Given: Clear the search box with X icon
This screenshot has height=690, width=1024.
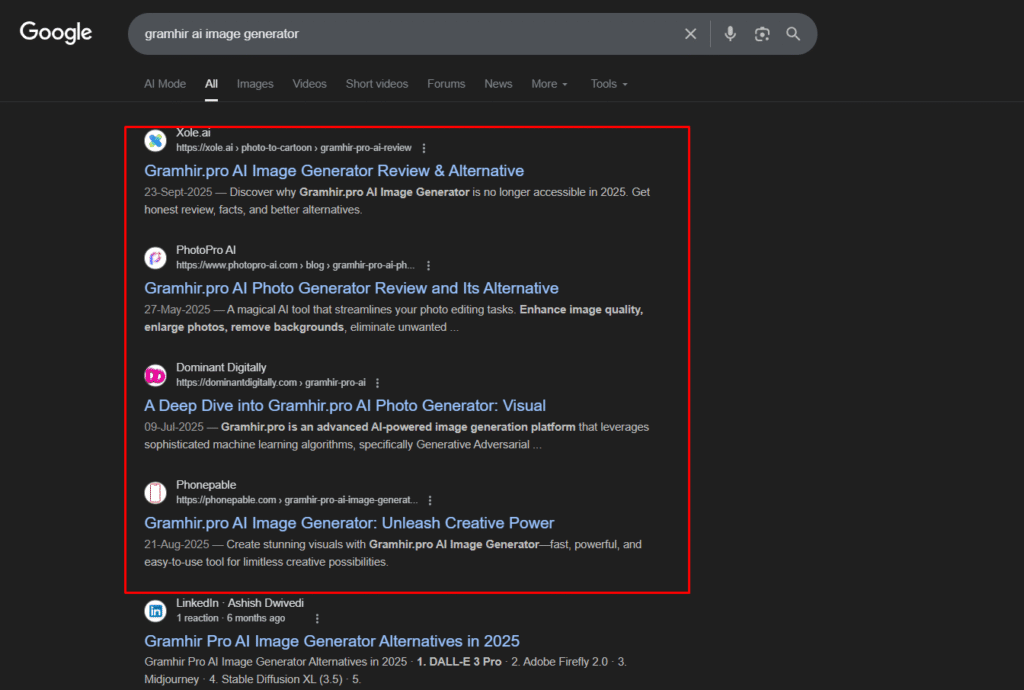Looking at the screenshot, I should tap(690, 34).
